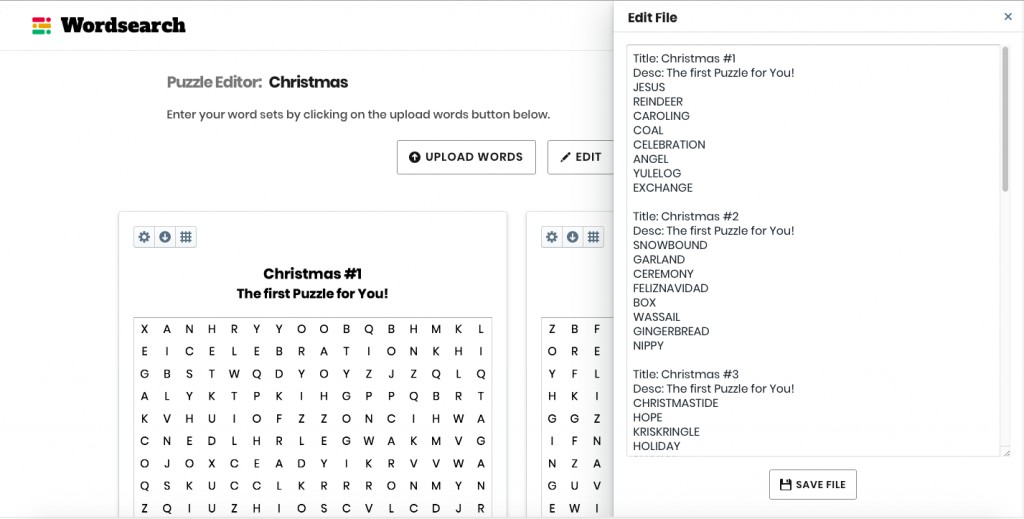
Task: Click the 'Title: Christmas #2' line in editor
Action: (x=685, y=217)
